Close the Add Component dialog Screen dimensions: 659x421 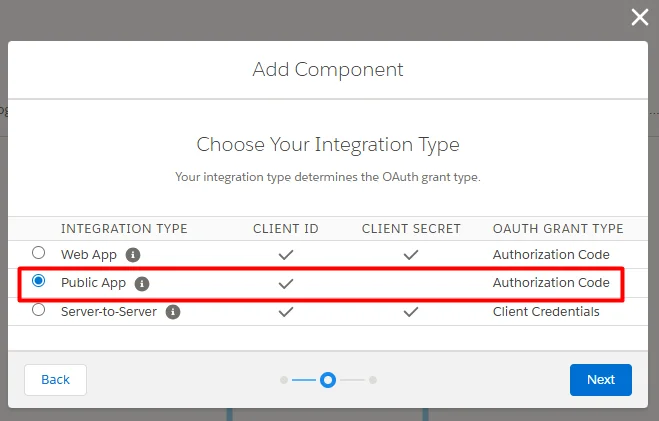pos(640,17)
